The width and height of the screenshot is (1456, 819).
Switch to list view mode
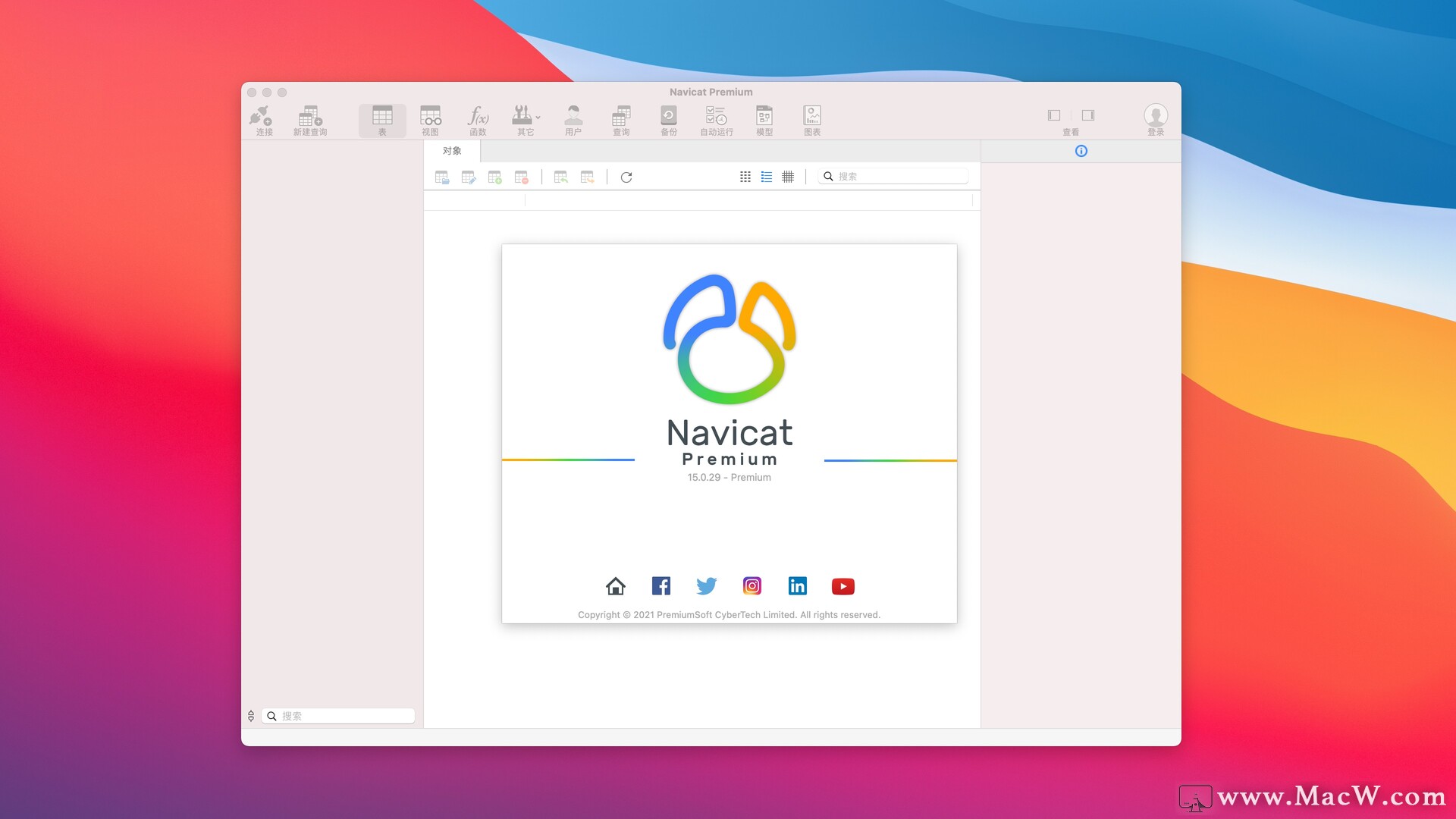click(767, 177)
